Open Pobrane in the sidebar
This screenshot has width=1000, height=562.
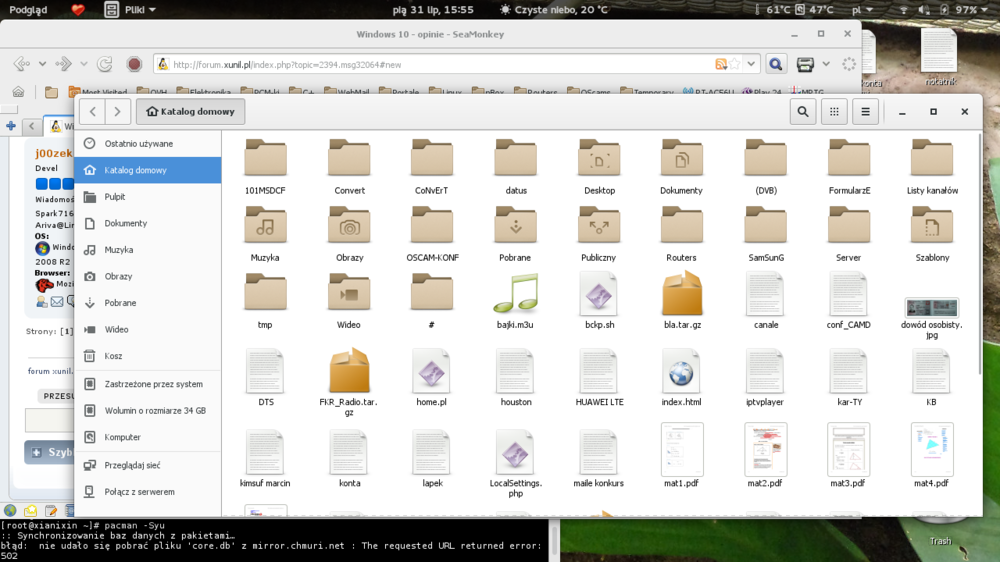pyautogui.click(x=120, y=303)
